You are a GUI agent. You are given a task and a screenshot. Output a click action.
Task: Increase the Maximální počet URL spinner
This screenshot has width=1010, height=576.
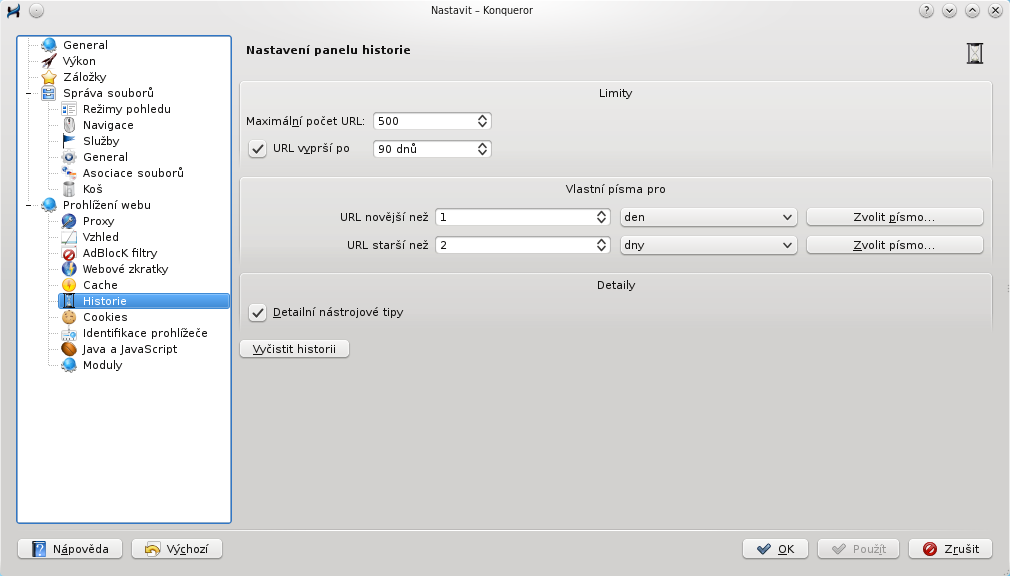482,117
